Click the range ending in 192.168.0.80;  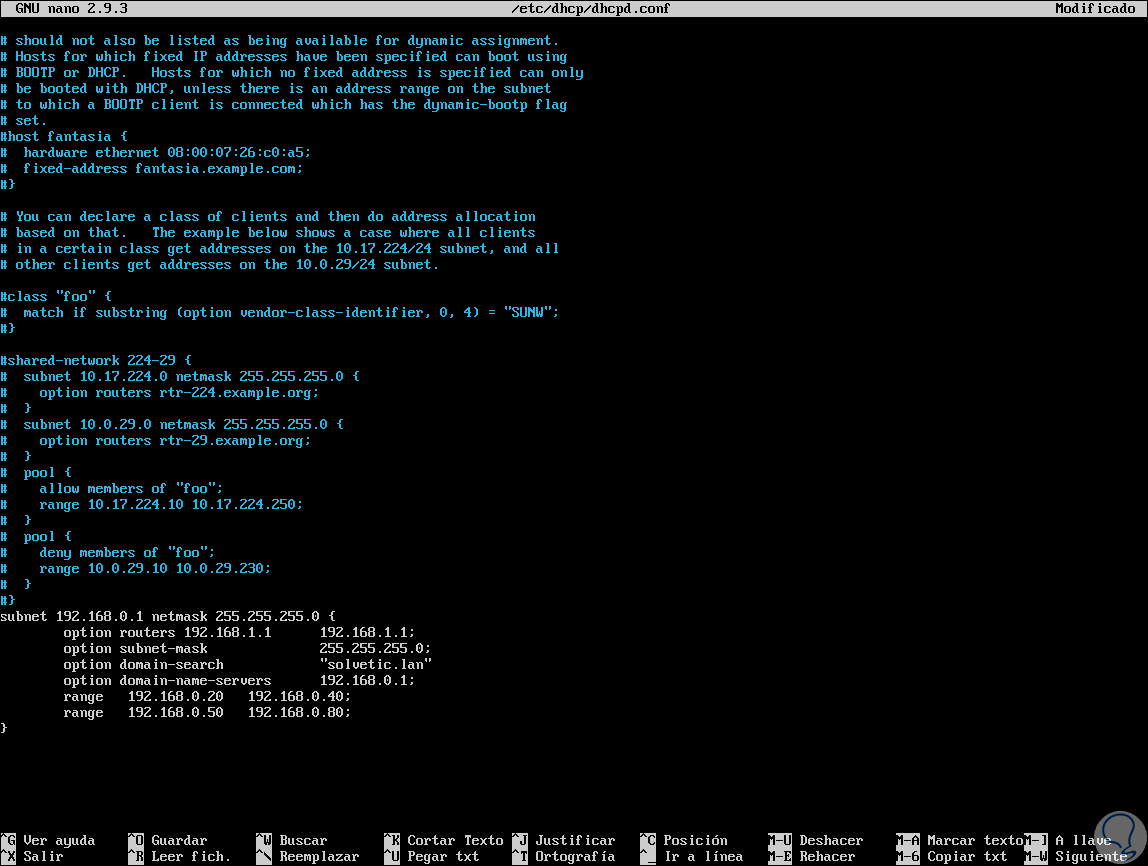tap(207, 713)
